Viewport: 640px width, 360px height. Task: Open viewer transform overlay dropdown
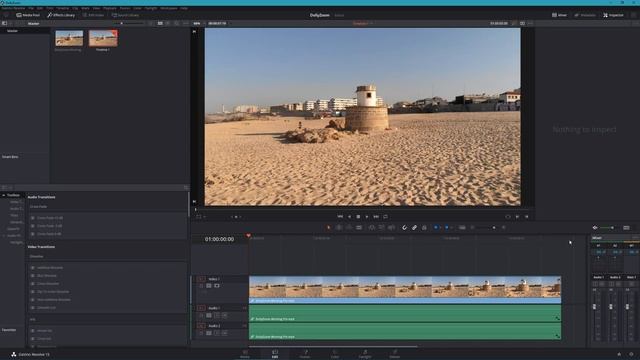[x=201, y=217]
